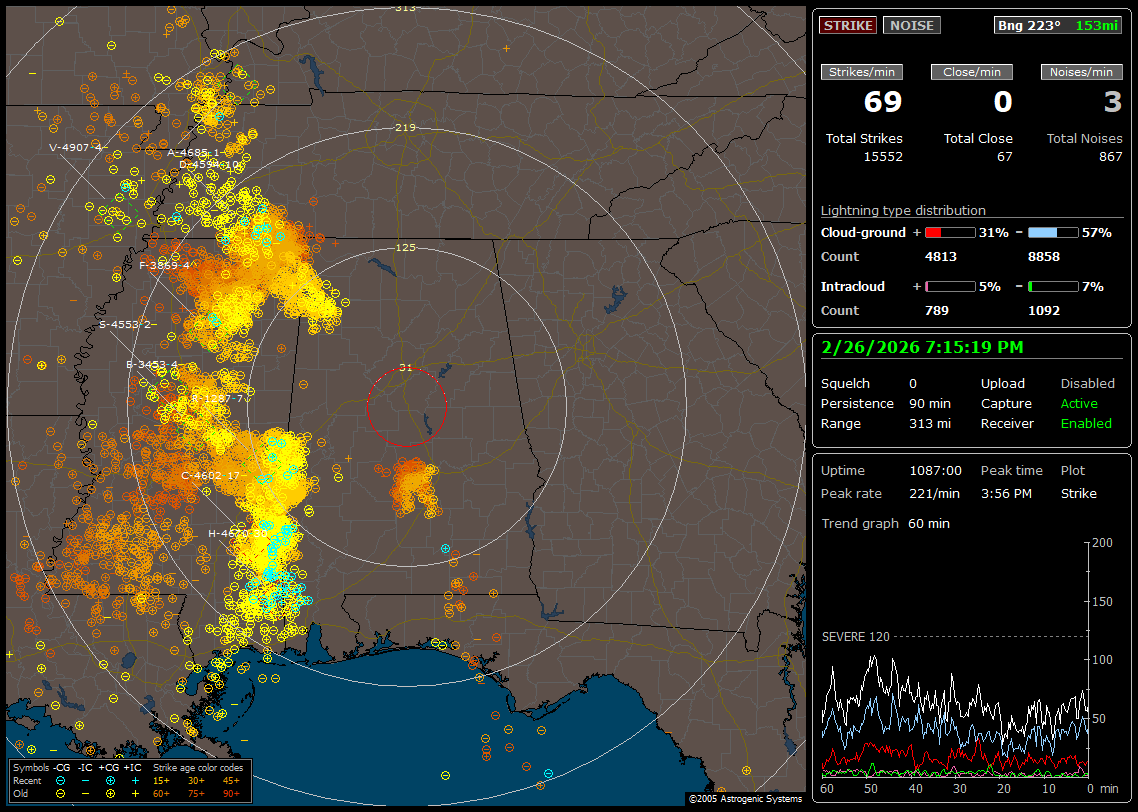Toggle the Receiver Enabled status
The height and width of the screenshot is (812, 1138).
pyautogui.click(x=1085, y=423)
